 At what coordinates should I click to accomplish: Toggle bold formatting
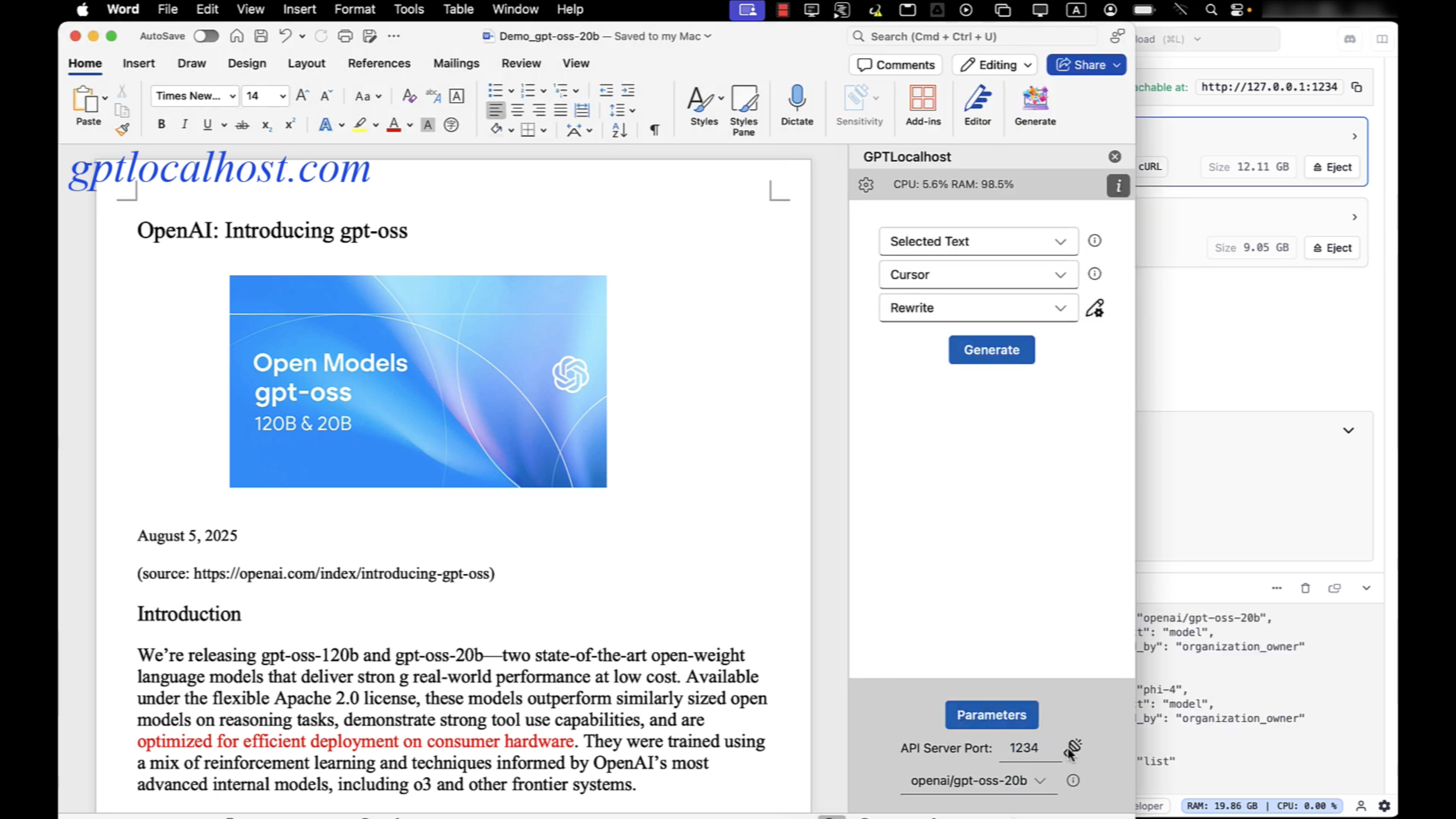point(161,124)
